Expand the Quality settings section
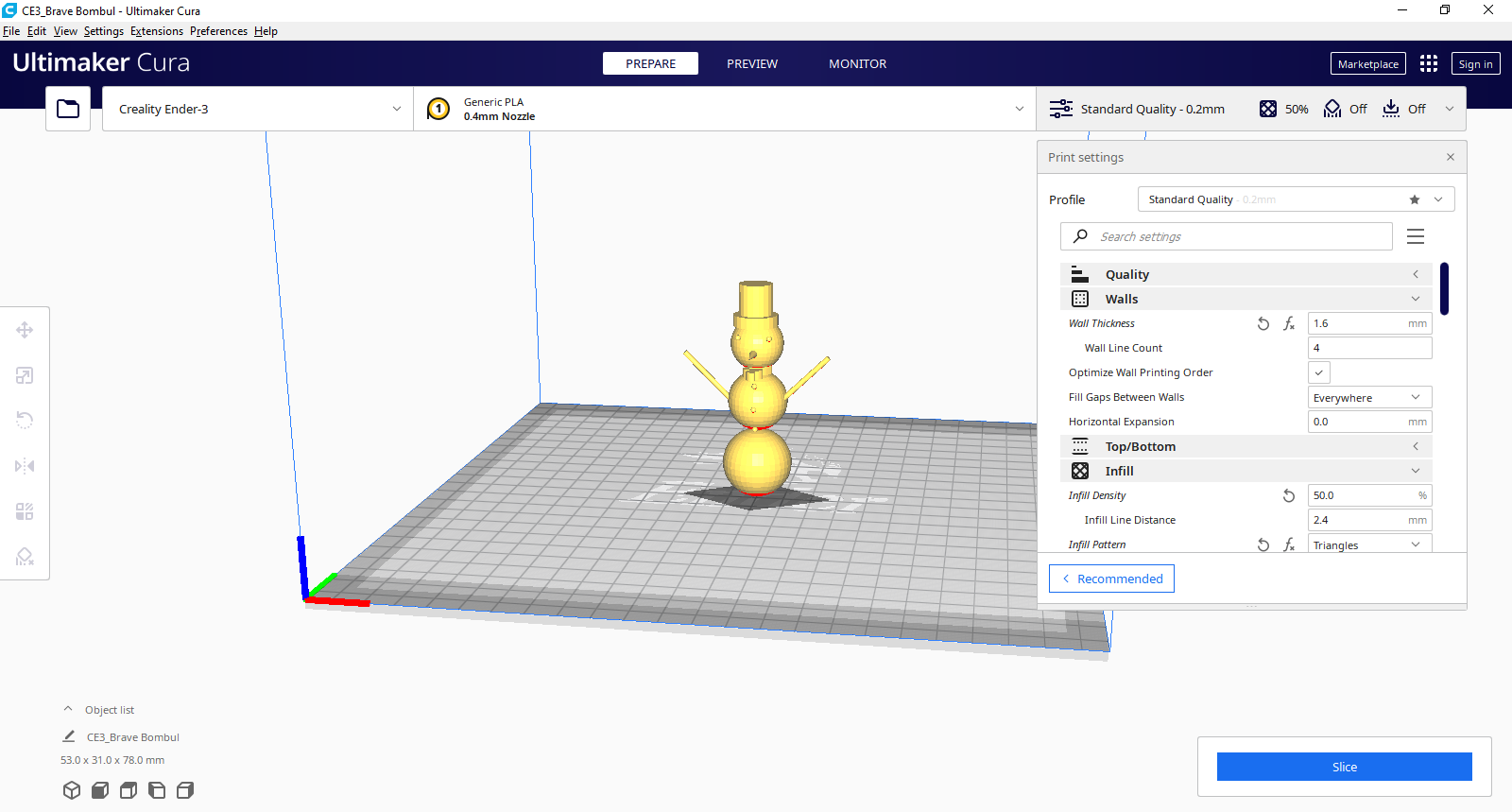This screenshot has height=812, width=1512. 1246,274
